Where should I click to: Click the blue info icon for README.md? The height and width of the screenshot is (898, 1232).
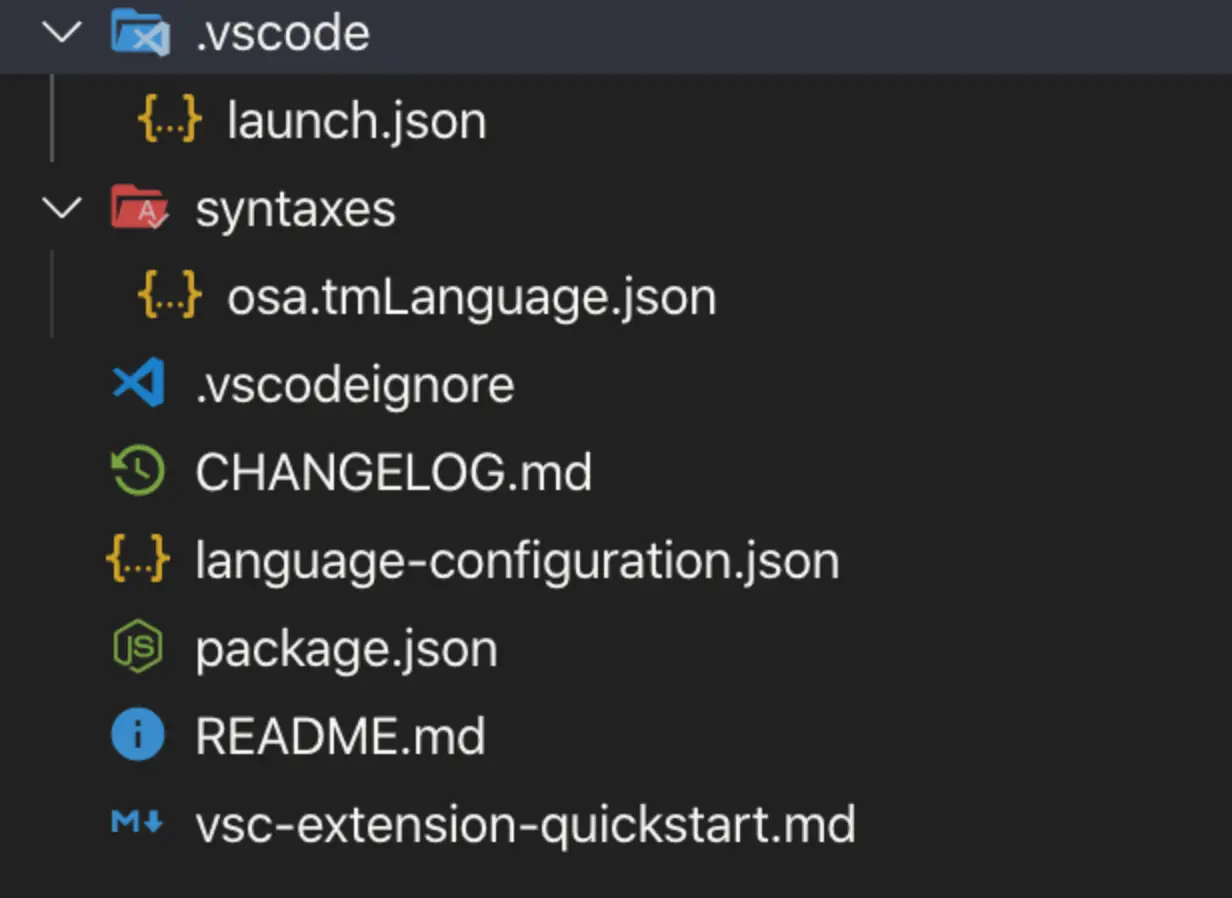point(138,736)
